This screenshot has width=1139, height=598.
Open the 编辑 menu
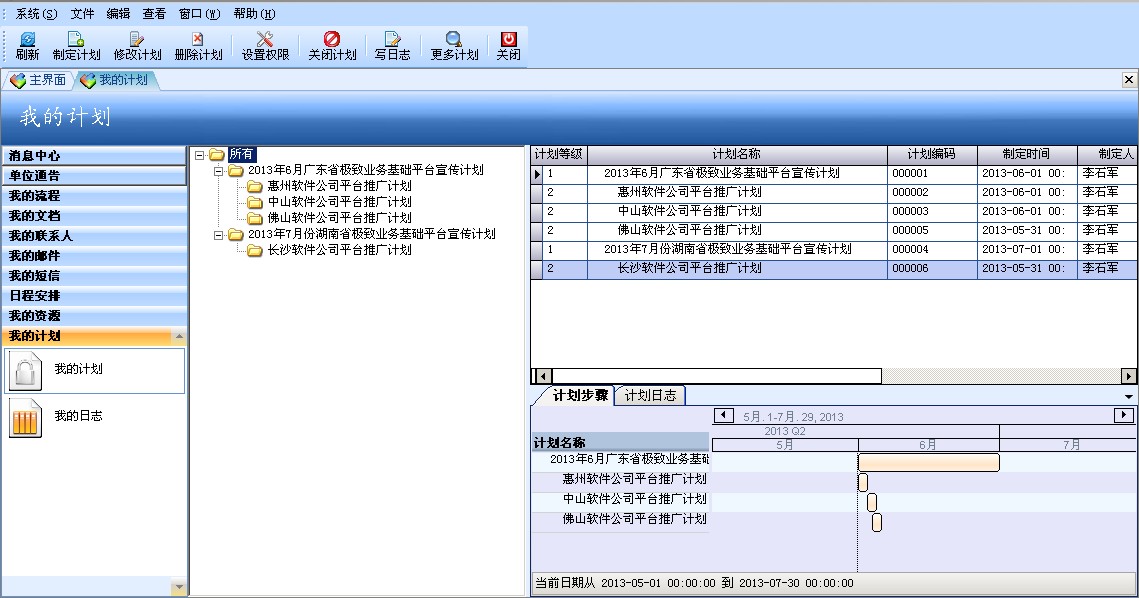click(118, 14)
